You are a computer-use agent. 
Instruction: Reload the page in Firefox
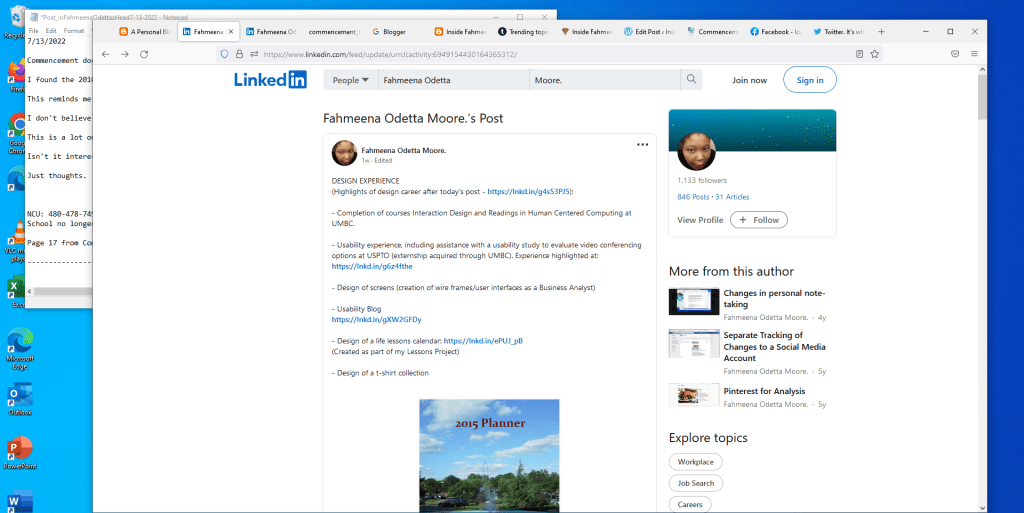pyautogui.click(x=144, y=54)
